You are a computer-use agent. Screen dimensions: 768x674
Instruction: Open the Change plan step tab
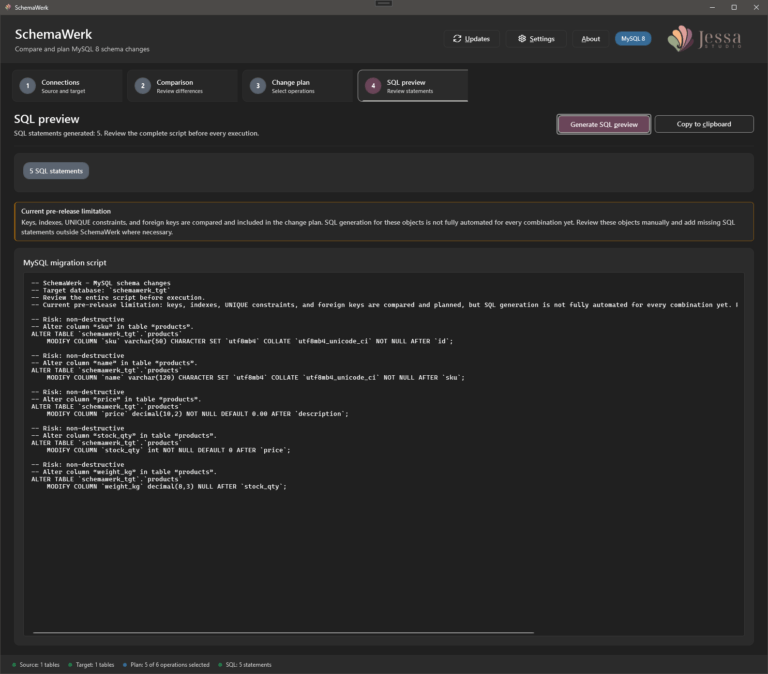(x=297, y=86)
